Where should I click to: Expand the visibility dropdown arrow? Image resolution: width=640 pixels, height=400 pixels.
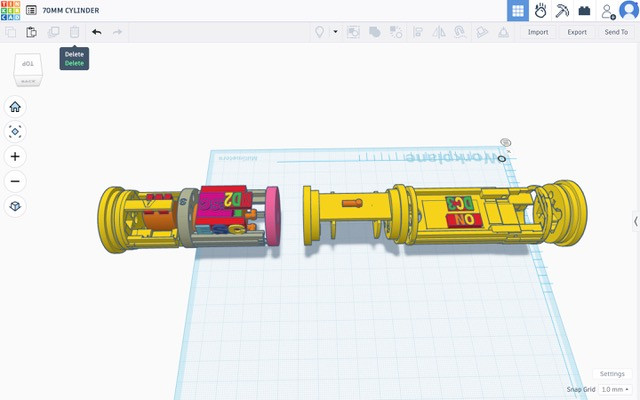point(334,32)
